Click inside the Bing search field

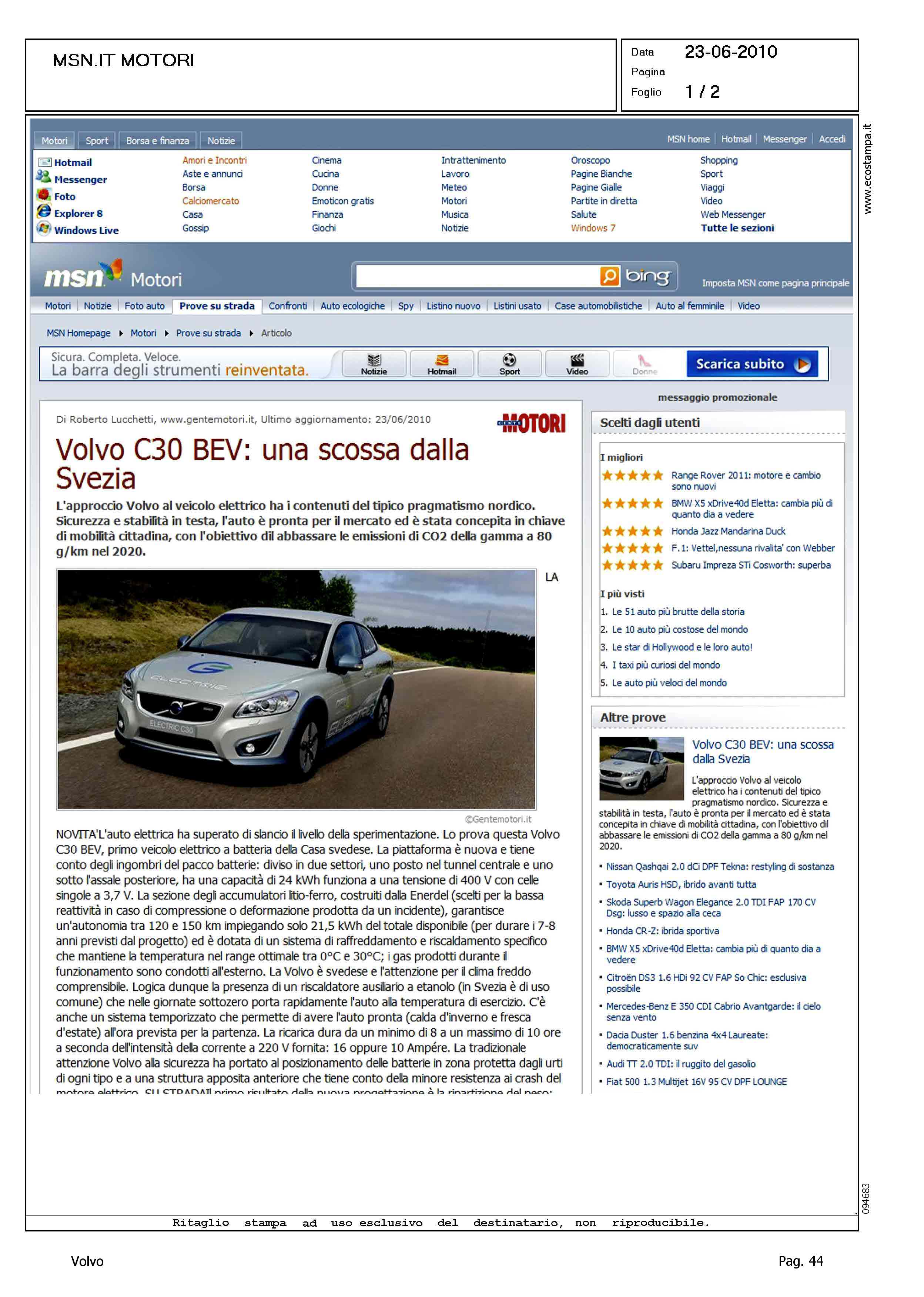[476, 277]
